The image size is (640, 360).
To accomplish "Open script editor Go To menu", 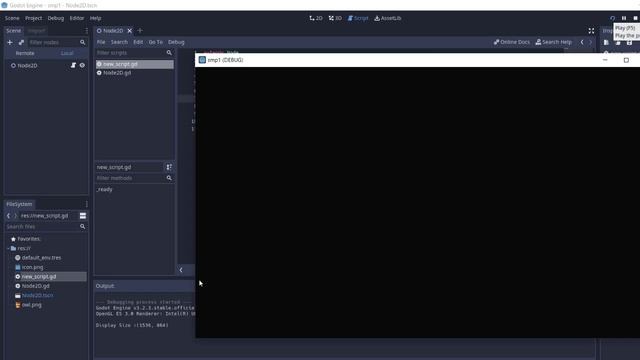I will (156, 42).
